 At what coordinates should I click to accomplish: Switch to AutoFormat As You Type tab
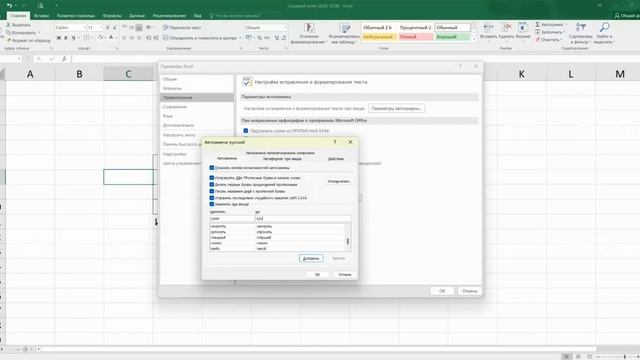[282, 159]
